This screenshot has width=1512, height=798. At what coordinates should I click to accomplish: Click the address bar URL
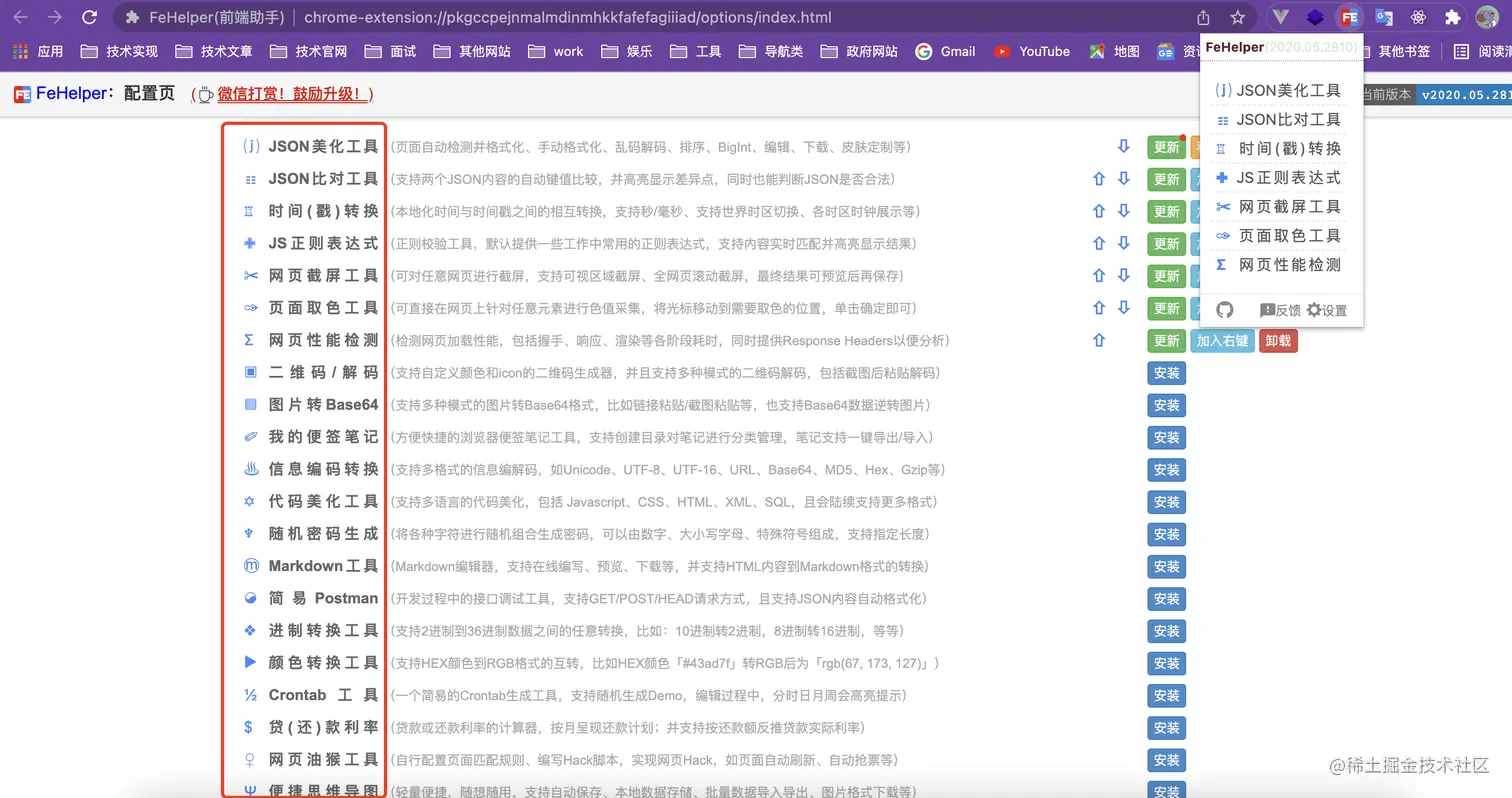pyautogui.click(x=567, y=18)
